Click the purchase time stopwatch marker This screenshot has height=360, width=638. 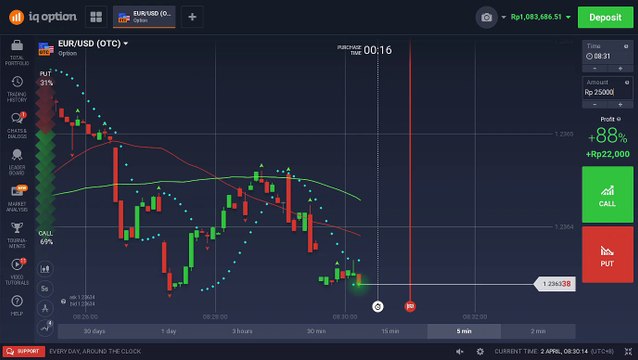coord(378,306)
